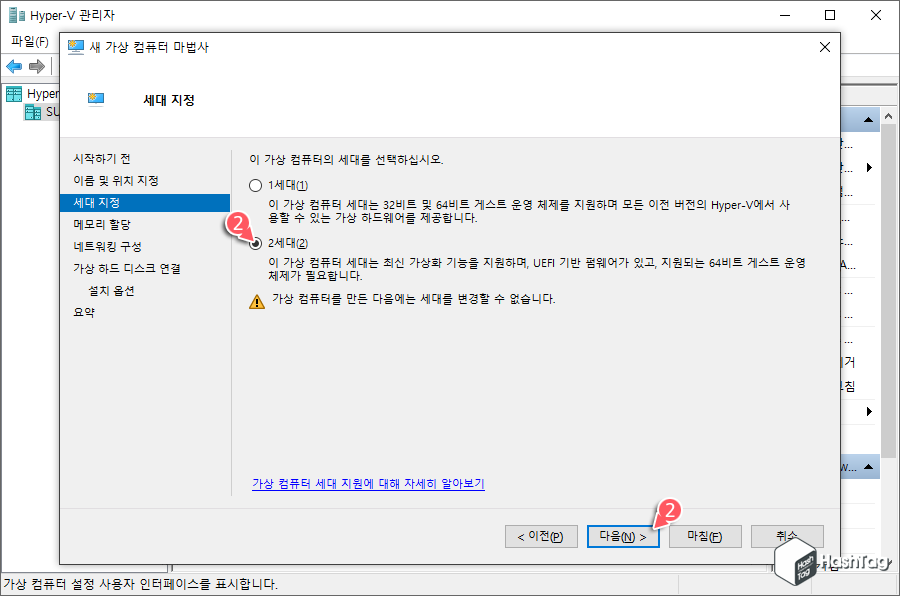
Task: Expand the lower submenu arrow in actions pane
Action: 870,411
